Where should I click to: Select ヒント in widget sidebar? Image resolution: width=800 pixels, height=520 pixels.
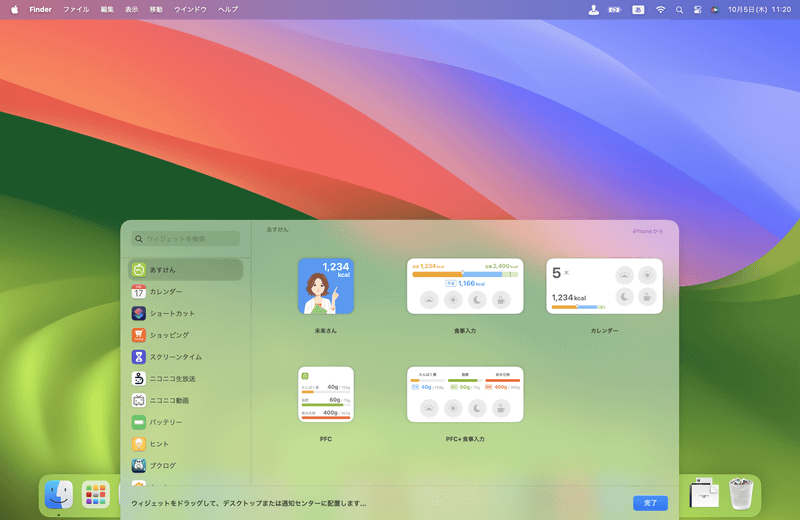point(185,444)
